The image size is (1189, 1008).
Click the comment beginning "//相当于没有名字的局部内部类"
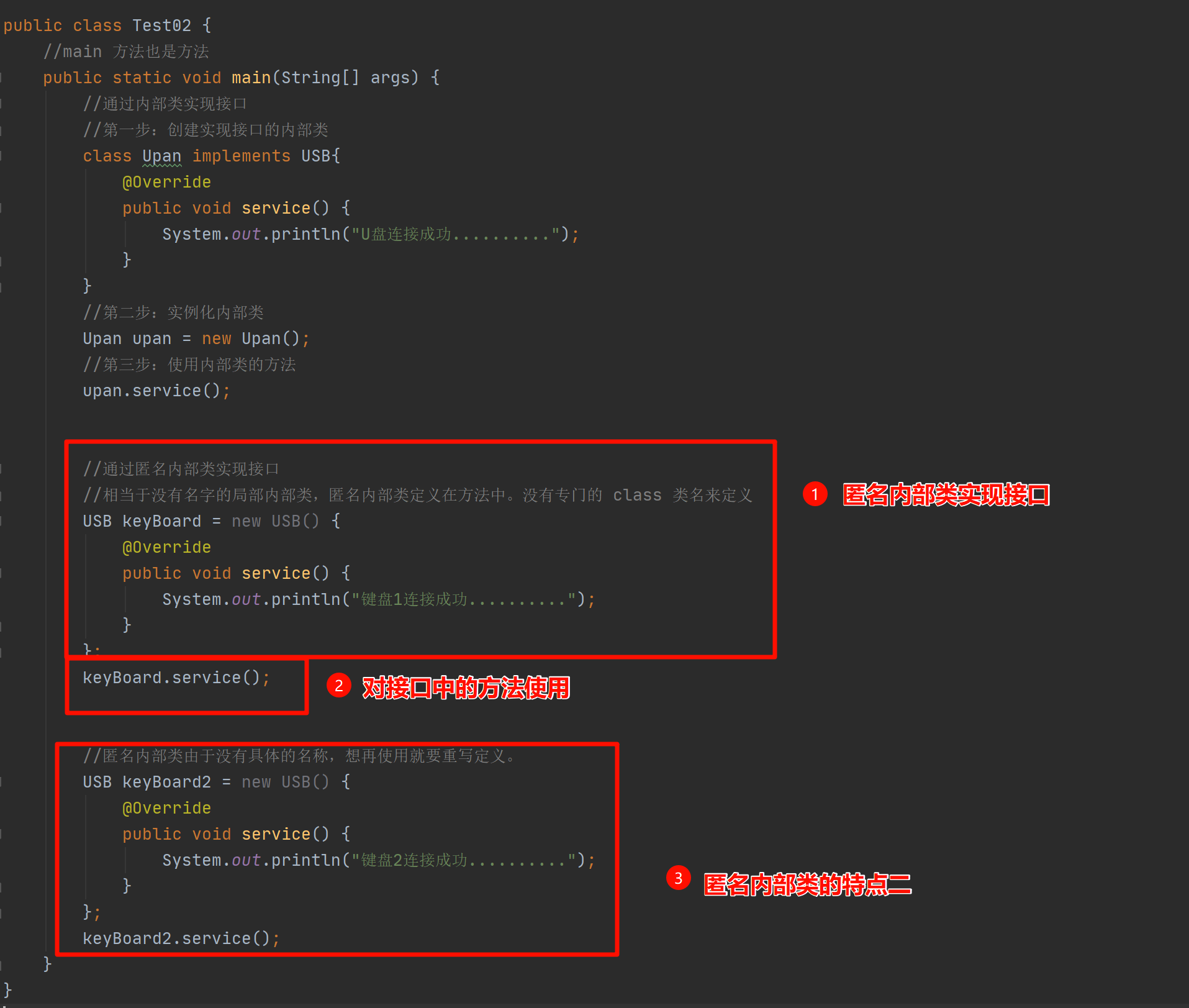[x=418, y=495]
